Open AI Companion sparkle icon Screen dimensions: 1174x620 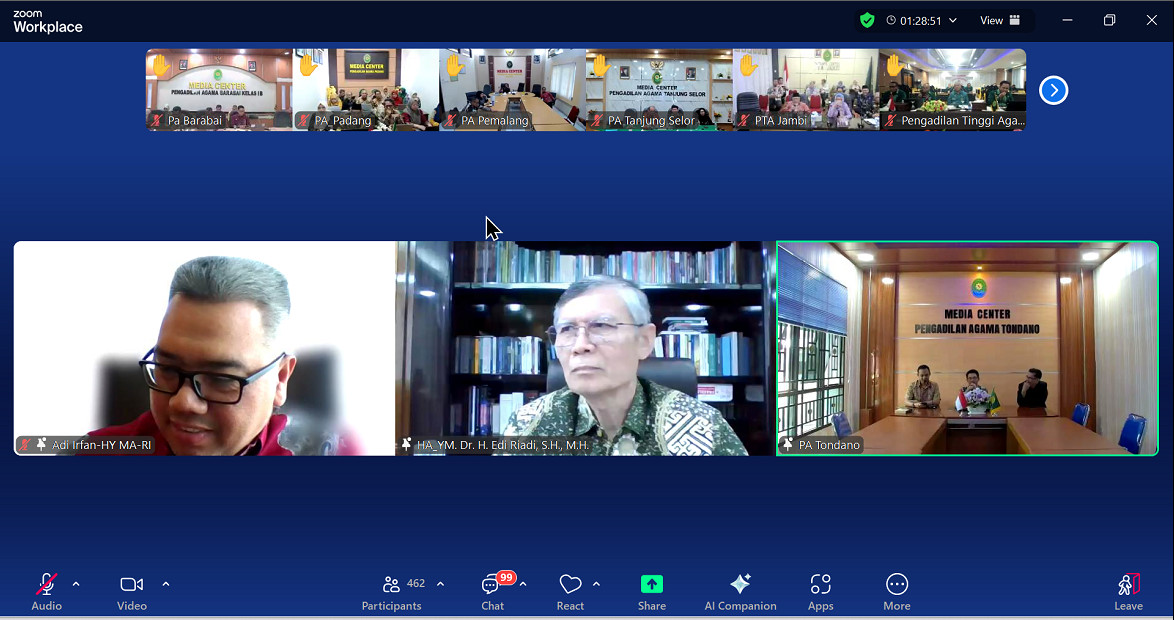pos(740,585)
